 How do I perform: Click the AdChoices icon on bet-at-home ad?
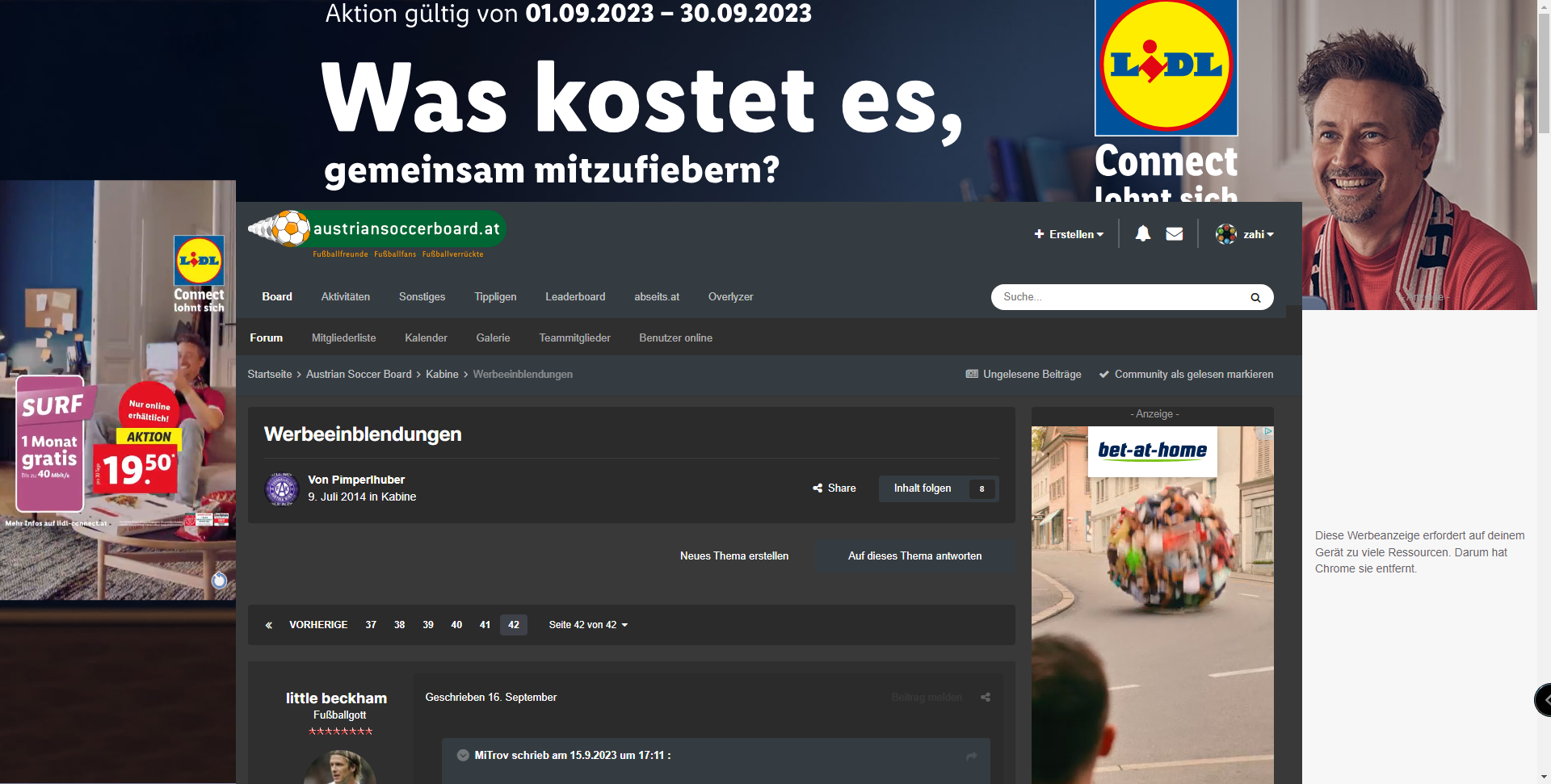pos(1267,432)
